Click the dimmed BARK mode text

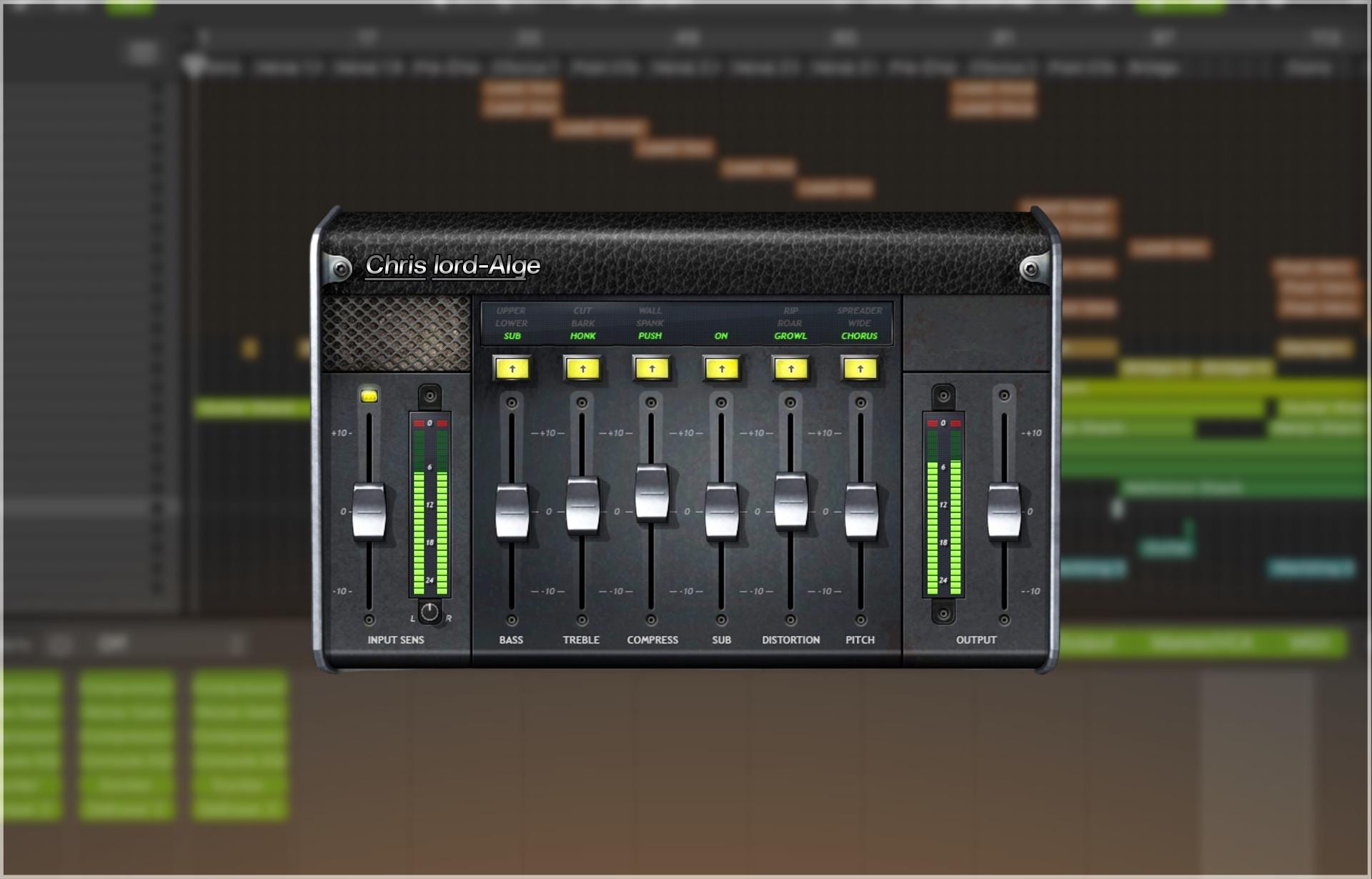[583, 323]
